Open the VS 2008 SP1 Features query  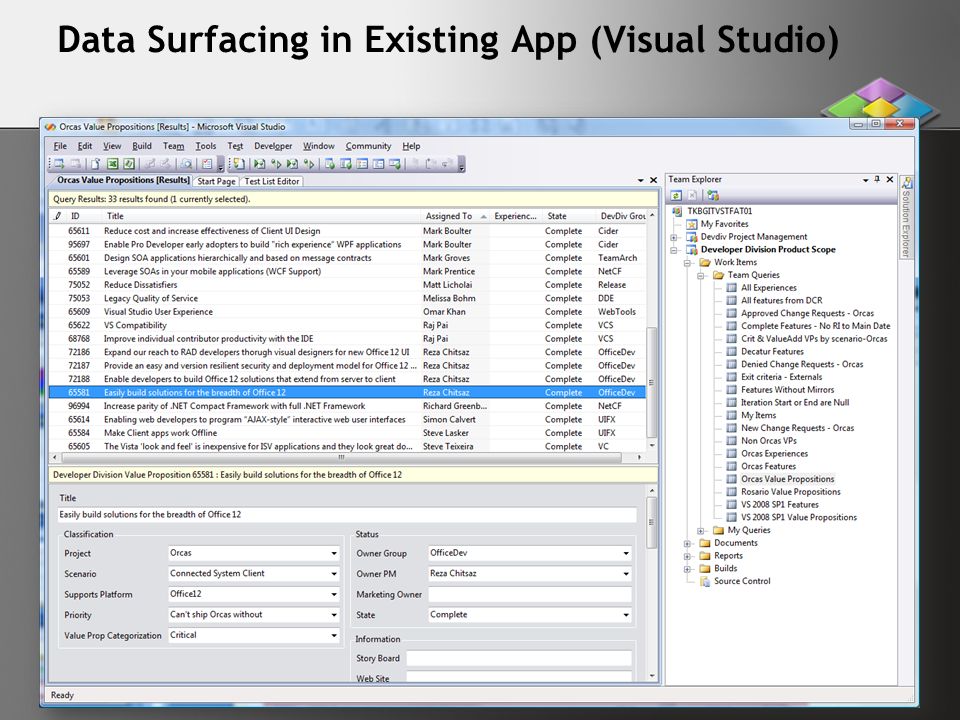(x=779, y=504)
